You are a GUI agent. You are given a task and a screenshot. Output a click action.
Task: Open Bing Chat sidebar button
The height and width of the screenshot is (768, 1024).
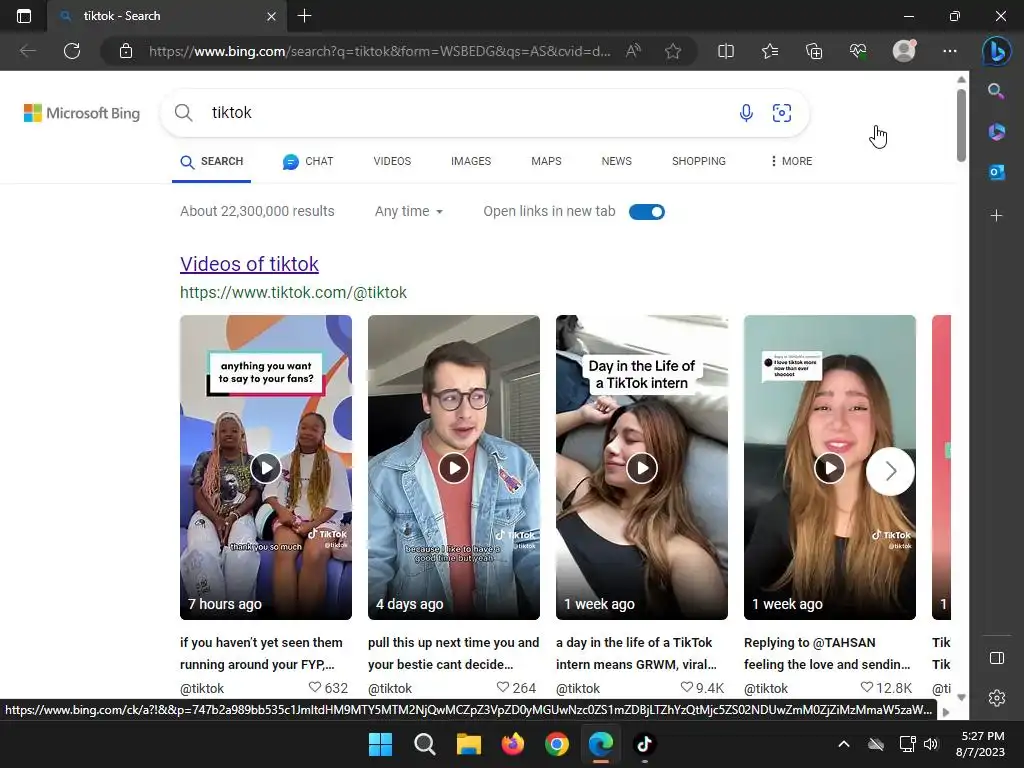(997, 51)
